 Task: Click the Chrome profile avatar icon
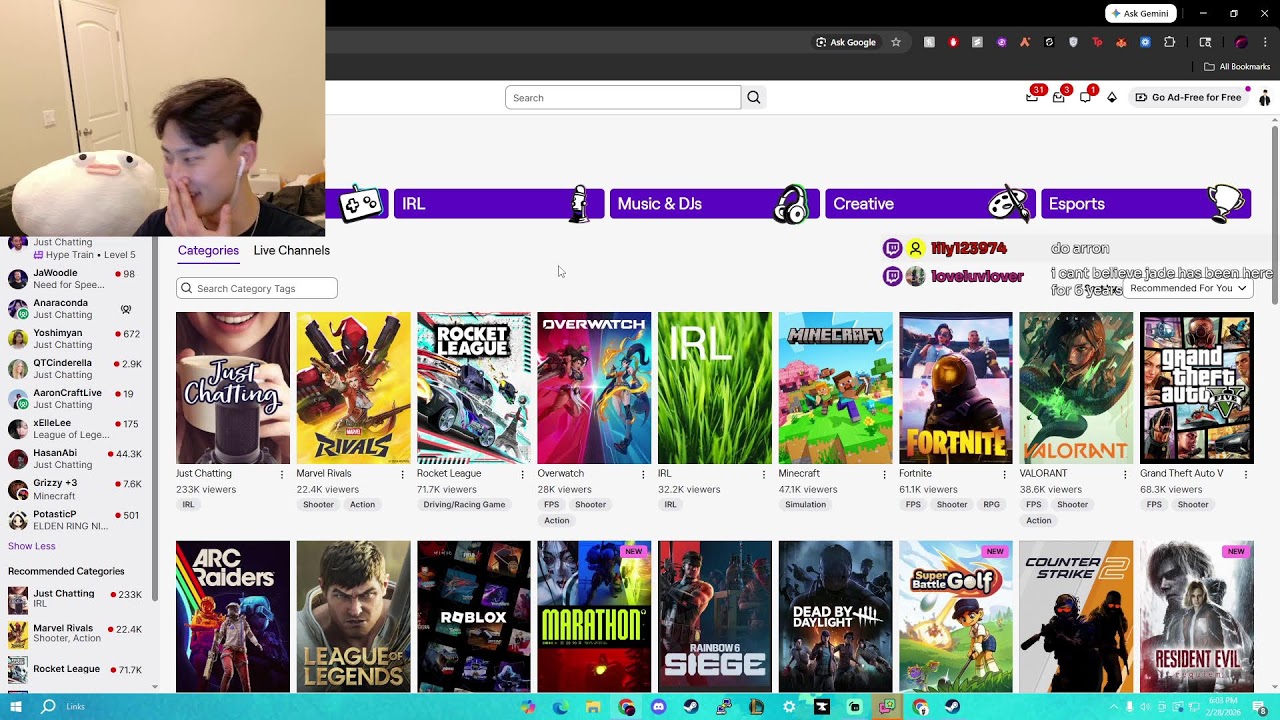click(1241, 42)
